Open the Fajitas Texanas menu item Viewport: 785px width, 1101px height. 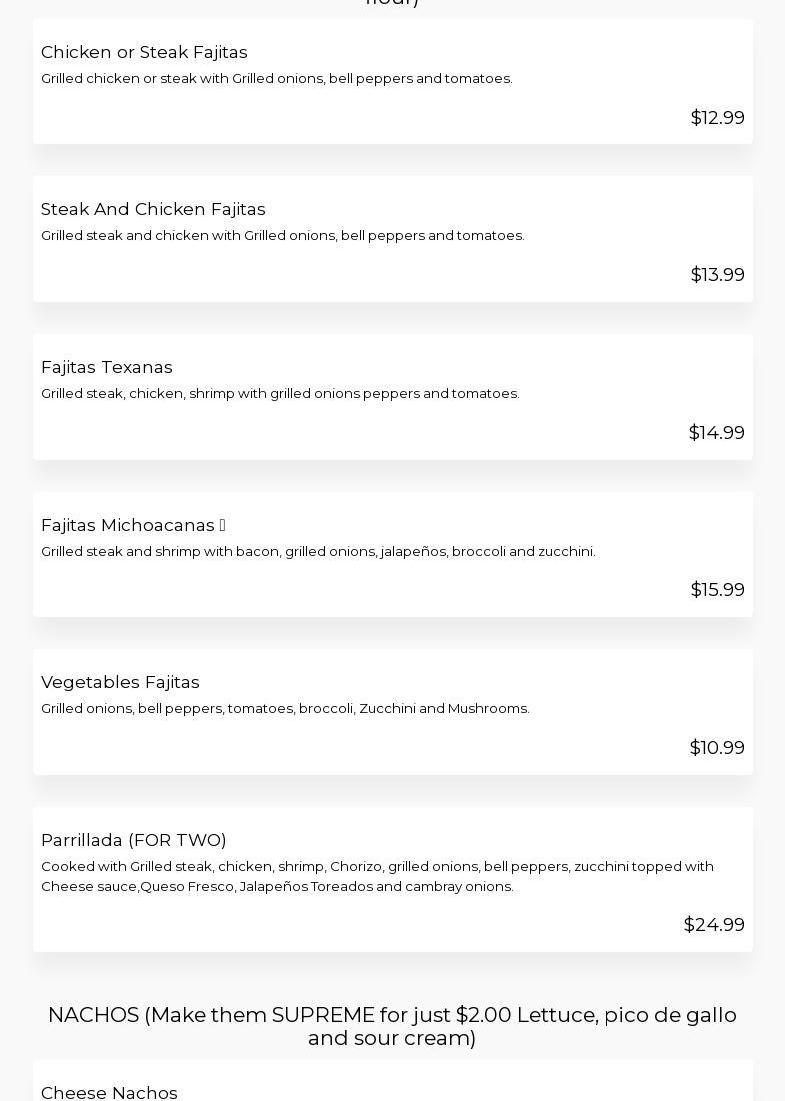(107, 367)
